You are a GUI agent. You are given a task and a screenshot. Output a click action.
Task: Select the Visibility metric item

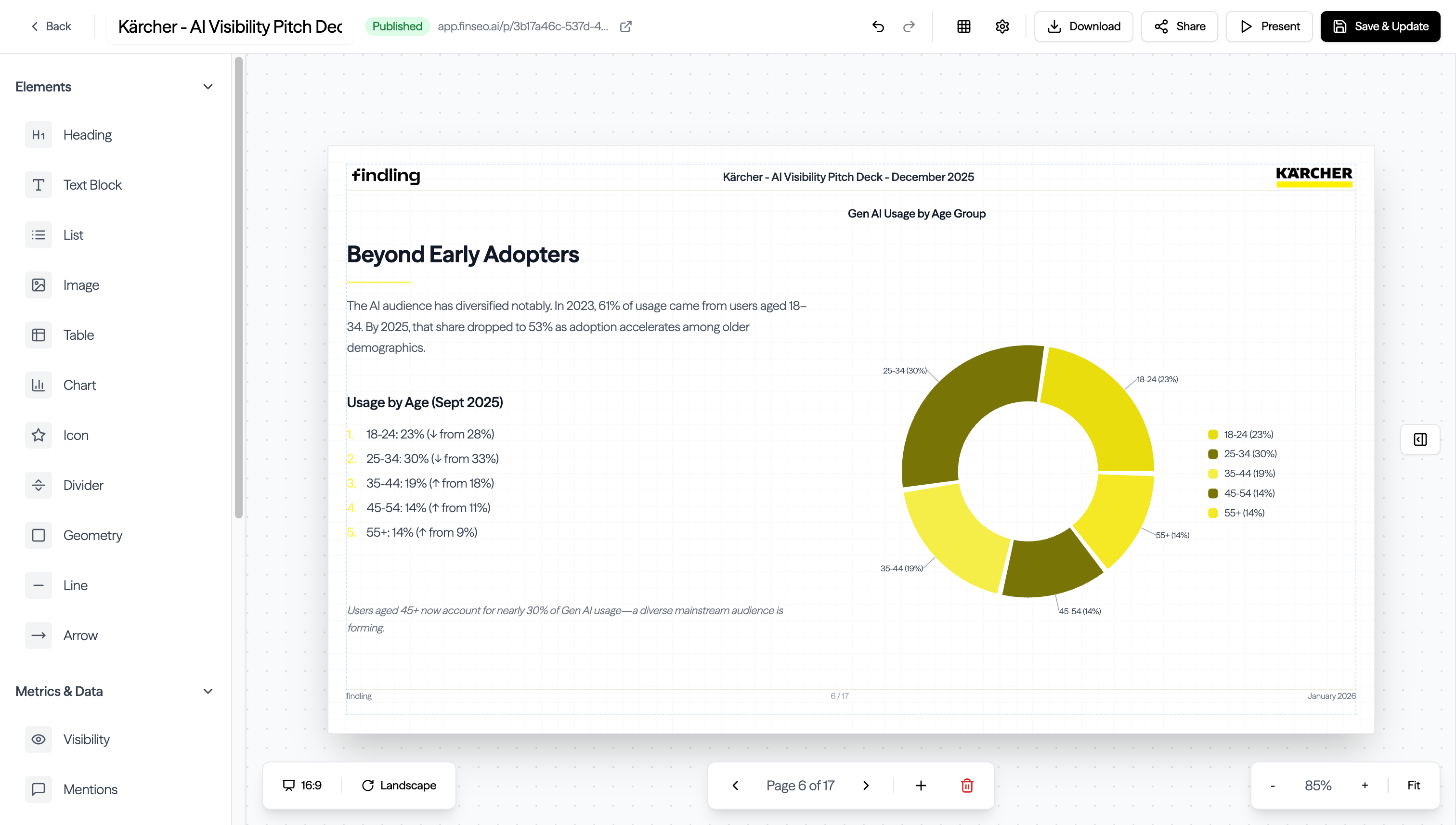(86, 739)
